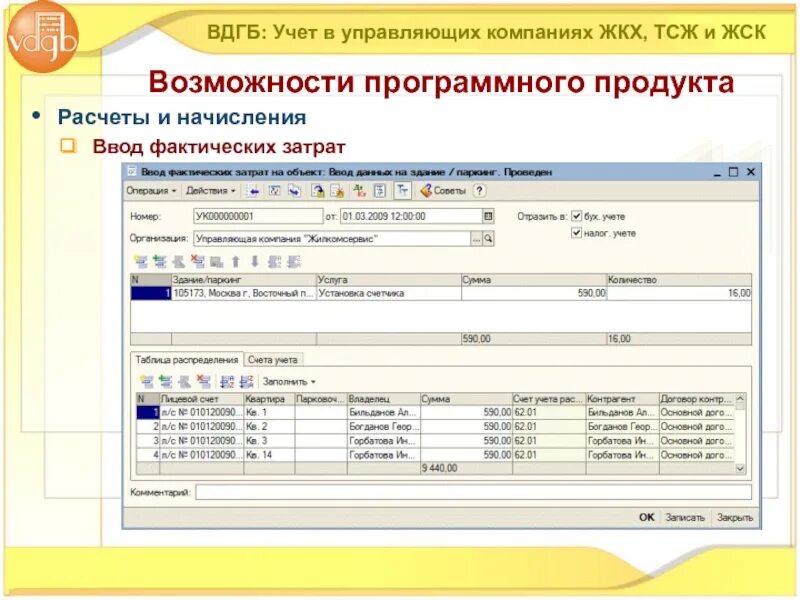The height and width of the screenshot is (600, 800).
Task: Click the edit row icon above the Здание/паркинг table
Action: (x=179, y=262)
